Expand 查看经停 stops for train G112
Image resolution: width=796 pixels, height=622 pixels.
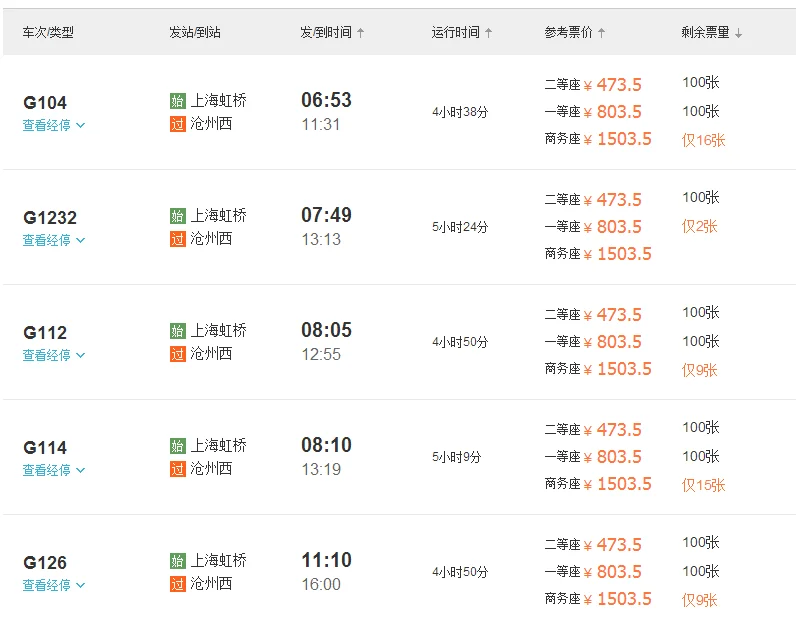tap(54, 355)
